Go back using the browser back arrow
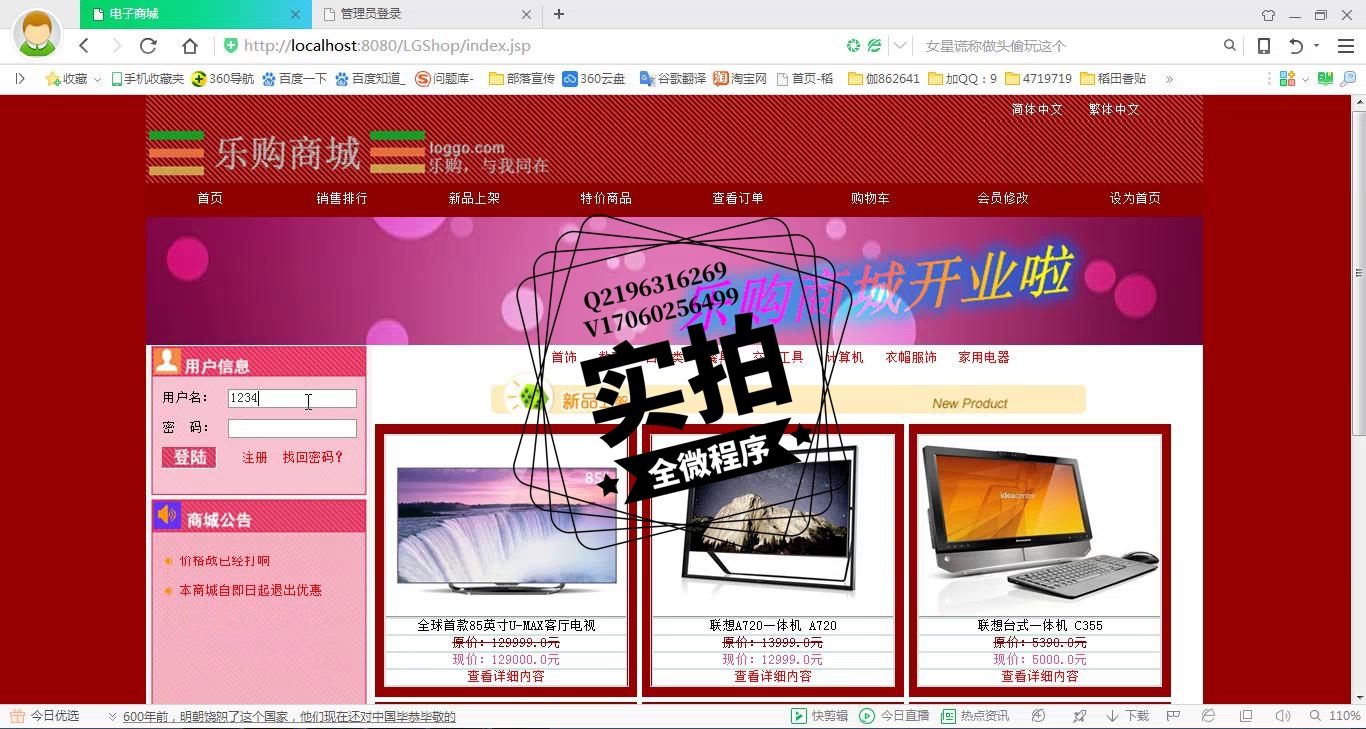 84,46
